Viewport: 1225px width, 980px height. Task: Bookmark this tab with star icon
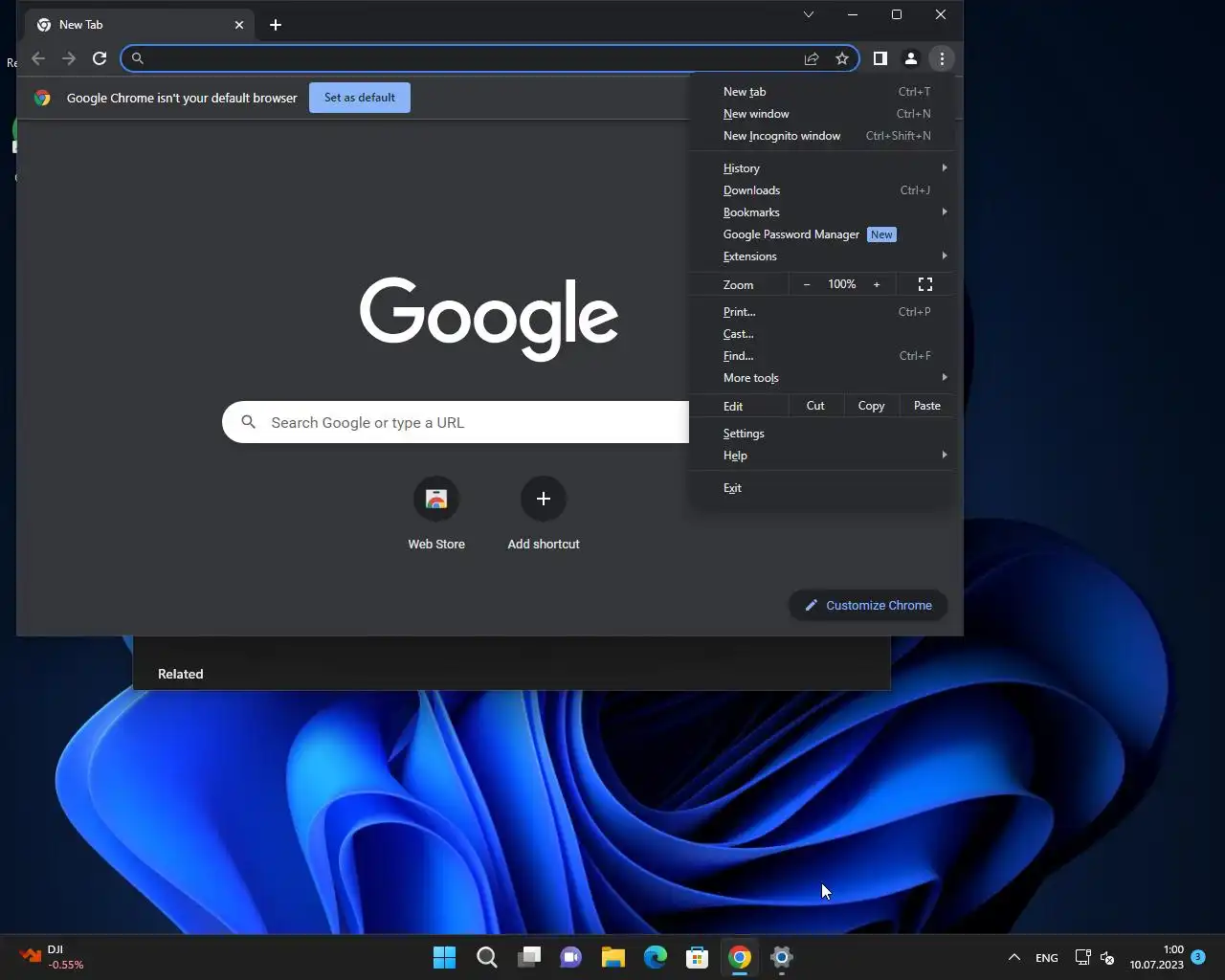point(842,58)
